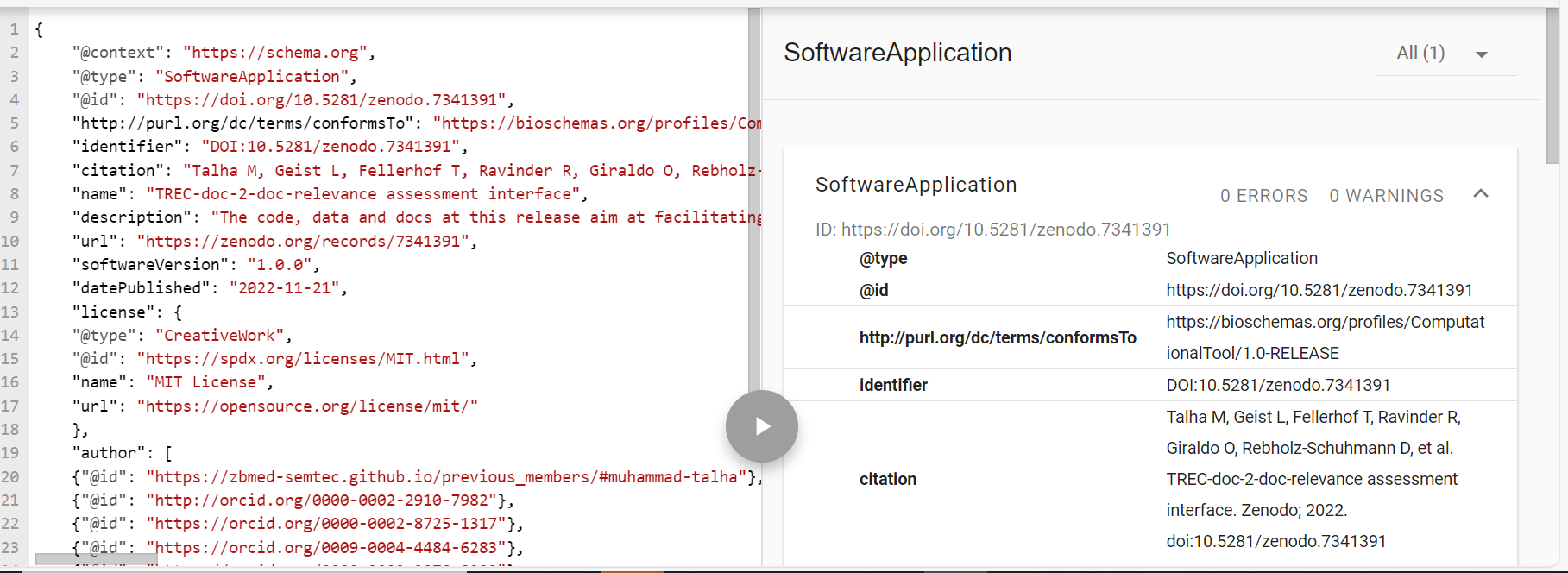Image resolution: width=1568 pixels, height=573 pixels.
Task: Click the round run test play button
Action: [761, 426]
